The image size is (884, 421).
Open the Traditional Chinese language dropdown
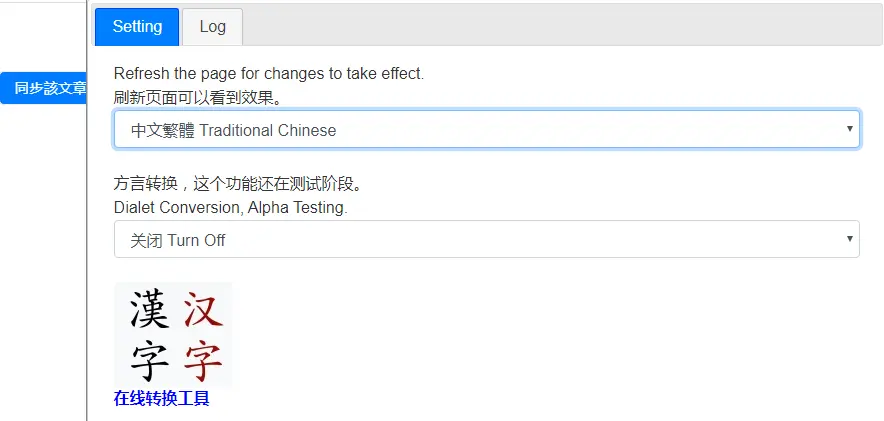486,130
